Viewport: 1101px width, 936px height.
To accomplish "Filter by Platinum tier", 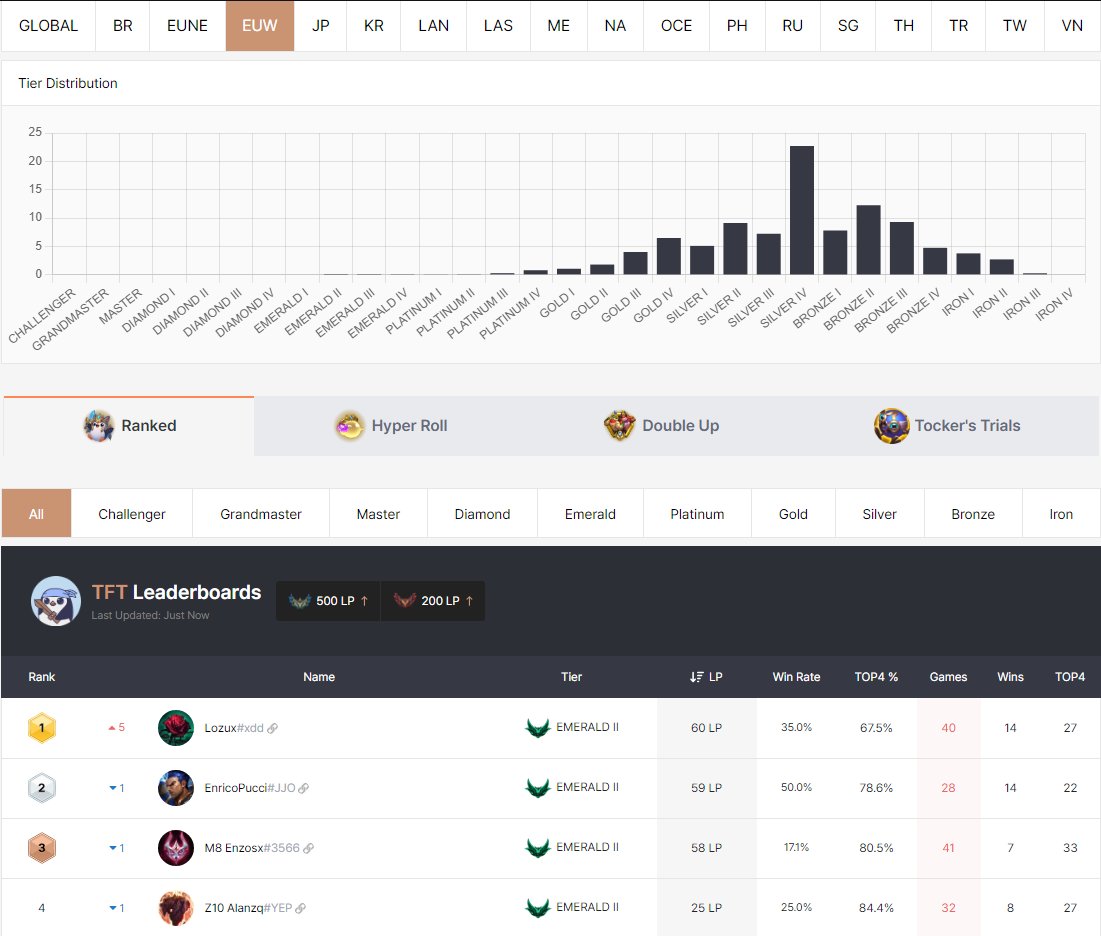I will coord(697,514).
